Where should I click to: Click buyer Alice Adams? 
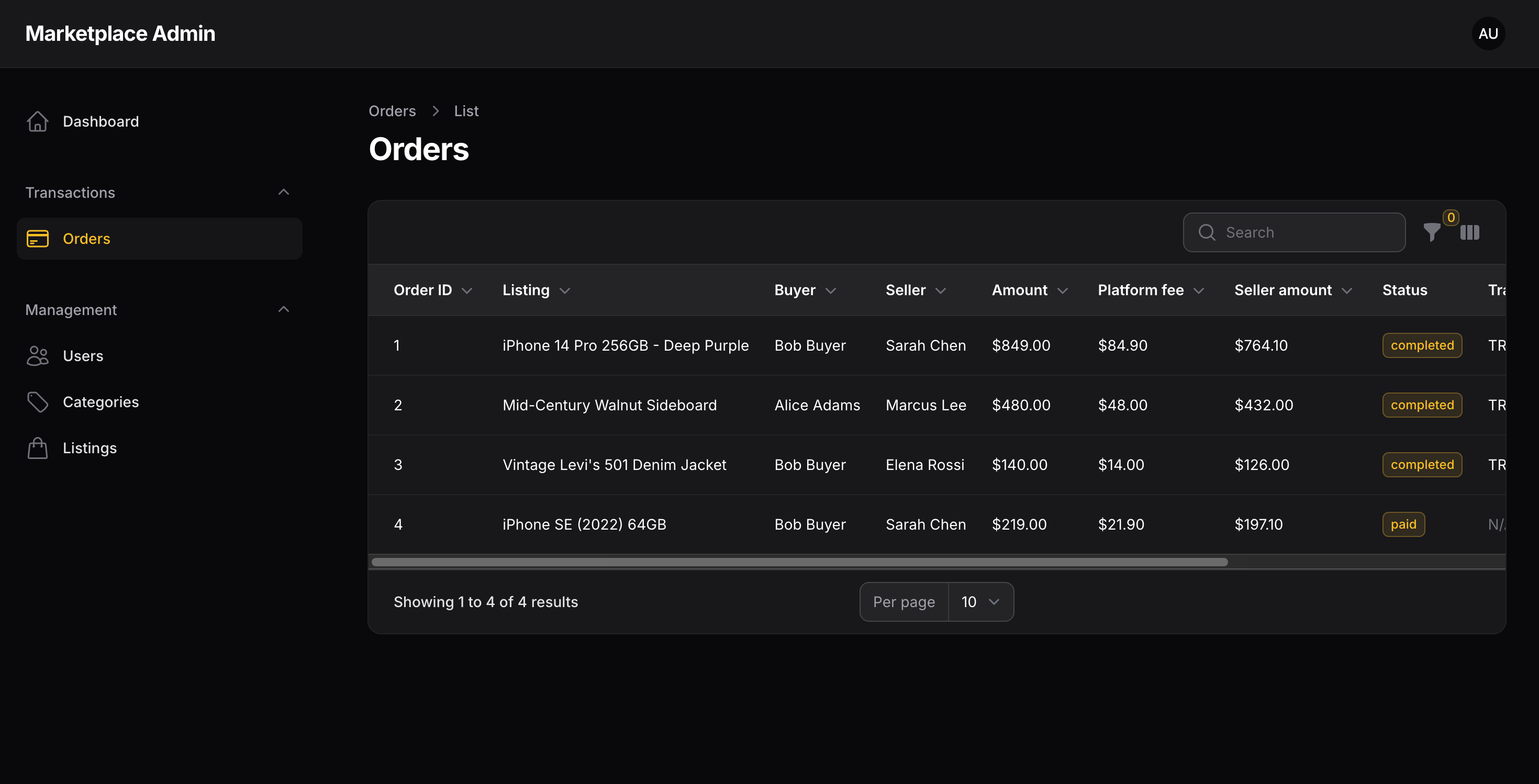coord(817,405)
